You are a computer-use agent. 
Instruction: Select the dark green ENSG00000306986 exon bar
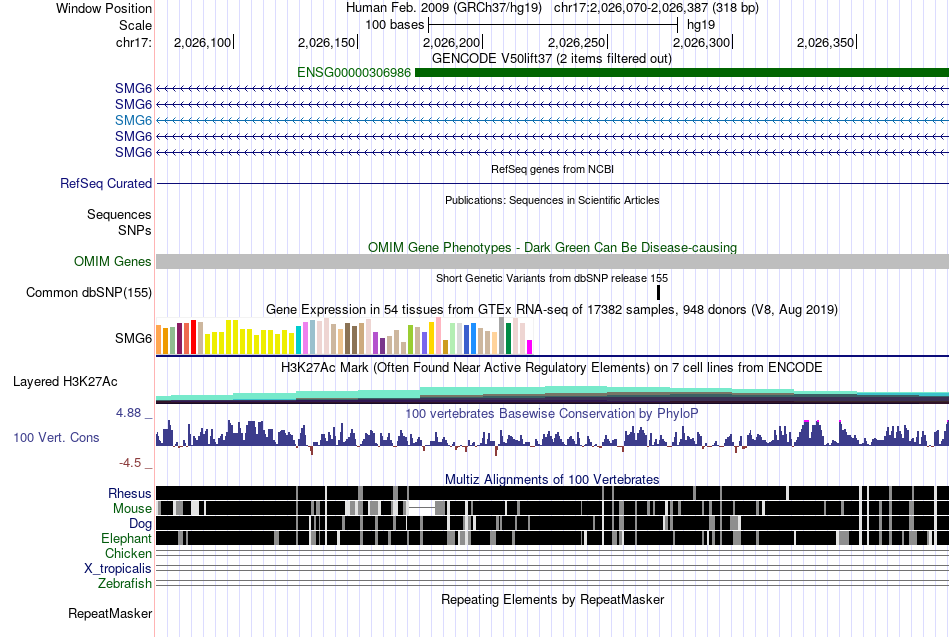point(682,73)
